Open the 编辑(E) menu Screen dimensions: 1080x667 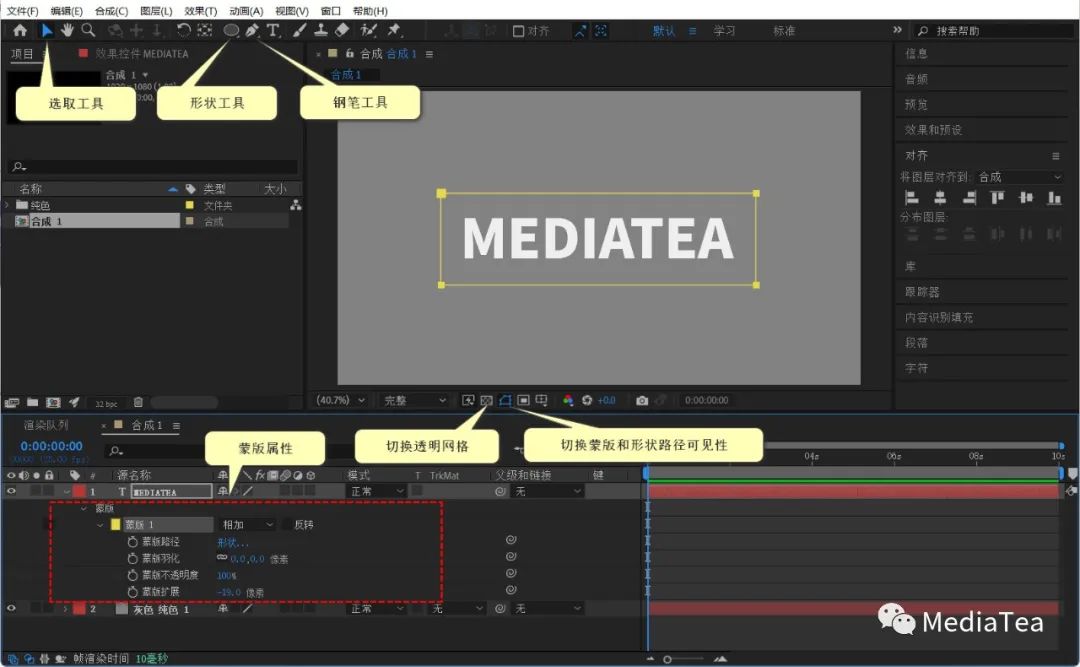pos(66,11)
